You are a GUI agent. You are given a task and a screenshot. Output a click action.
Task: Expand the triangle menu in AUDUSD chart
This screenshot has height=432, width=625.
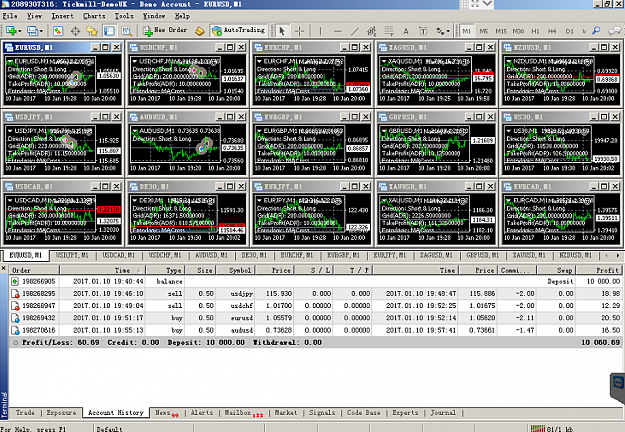pos(135,131)
